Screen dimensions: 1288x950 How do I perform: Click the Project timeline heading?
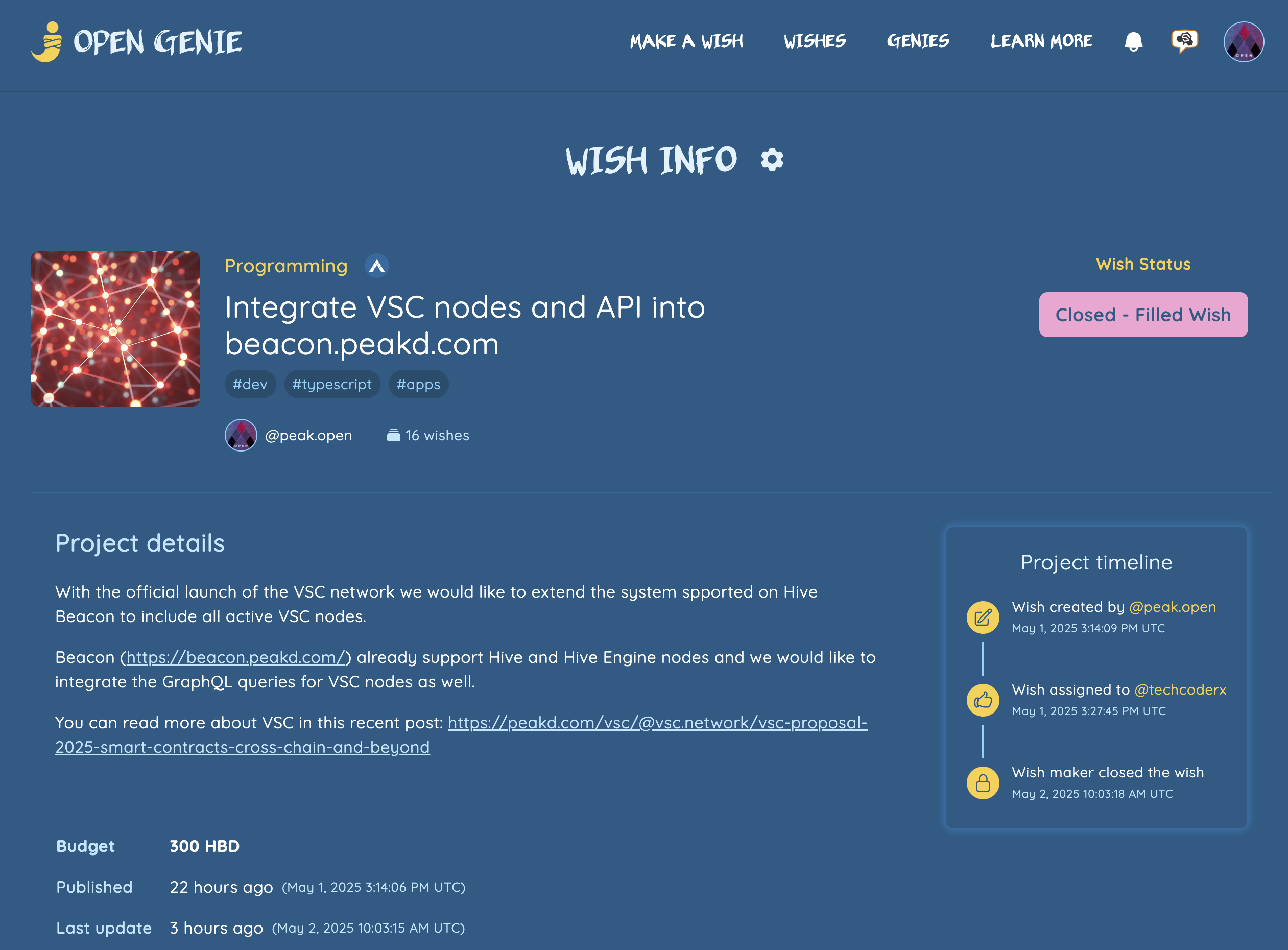pos(1096,562)
